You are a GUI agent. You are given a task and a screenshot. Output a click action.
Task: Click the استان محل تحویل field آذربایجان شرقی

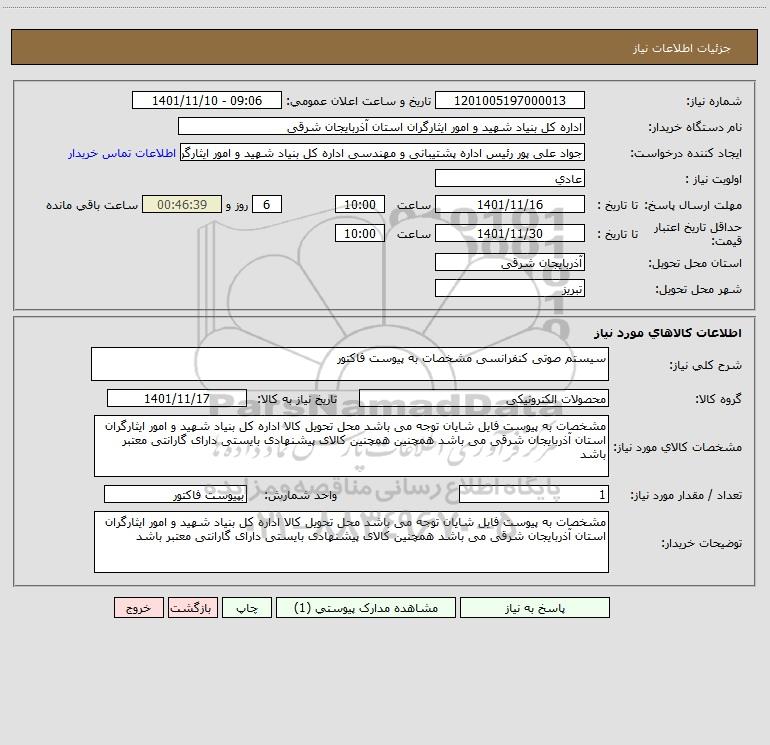tap(510, 263)
